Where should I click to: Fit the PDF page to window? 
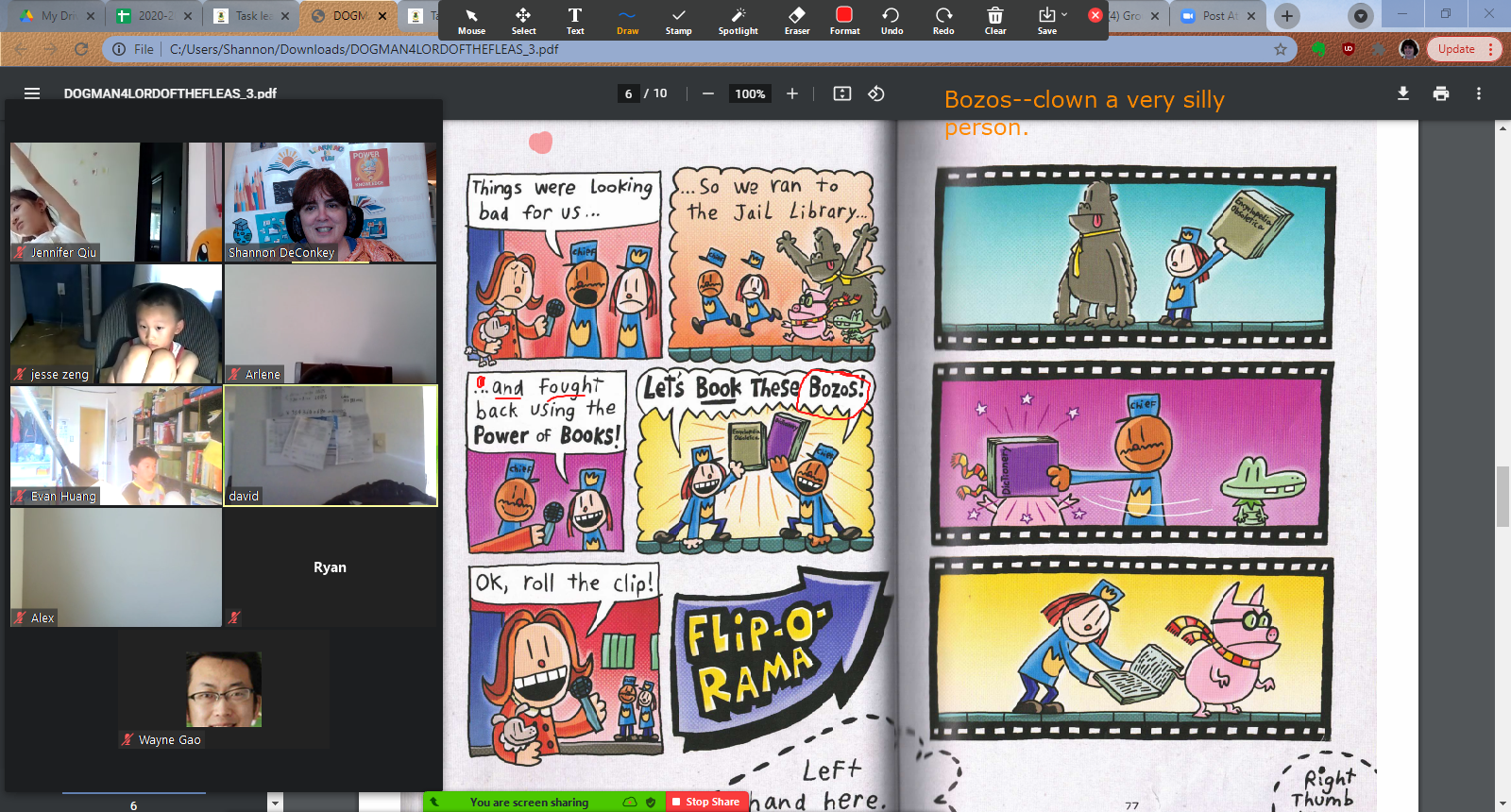pos(842,93)
